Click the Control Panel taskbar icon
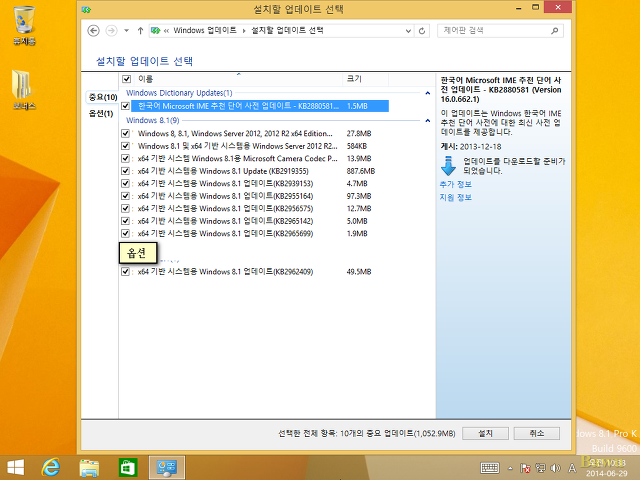The width and height of the screenshot is (640, 480). point(167,467)
